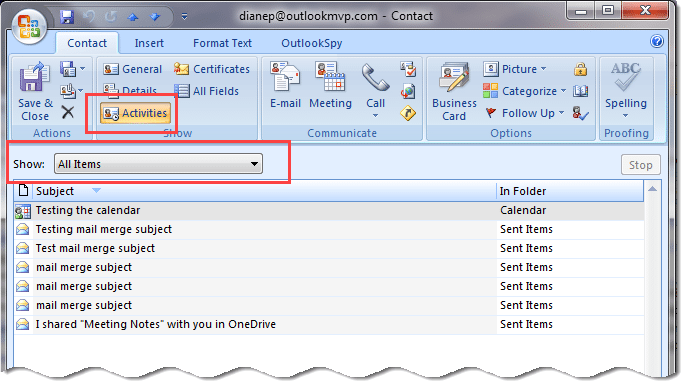Sort by the item type icon column
Viewport: 685px width, 386px height.
[23, 191]
